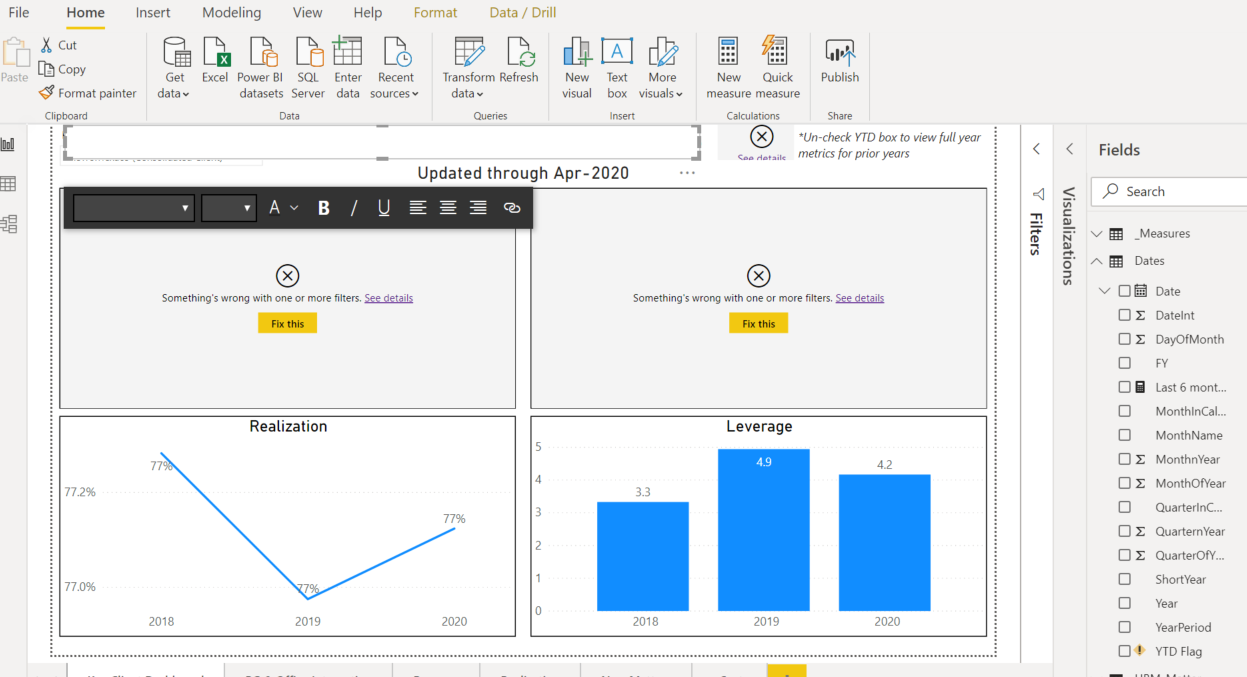Open the More visuals dropdown
The image size is (1247, 677).
tap(660, 93)
